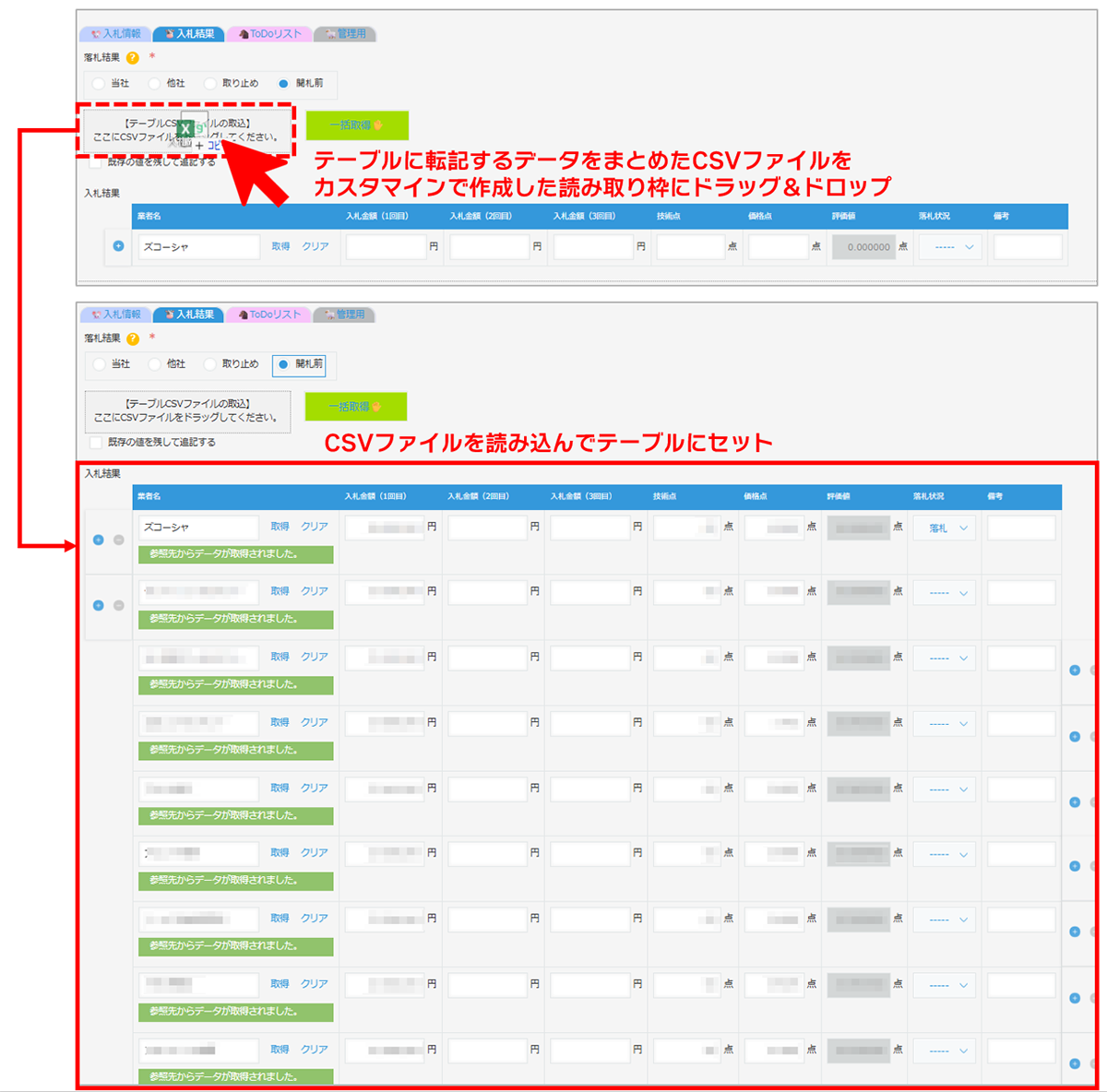The width and height of the screenshot is (1107, 1092).
Task: Switch to the ToDoリスト tab in the upper panel
Action: pos(269,34)
